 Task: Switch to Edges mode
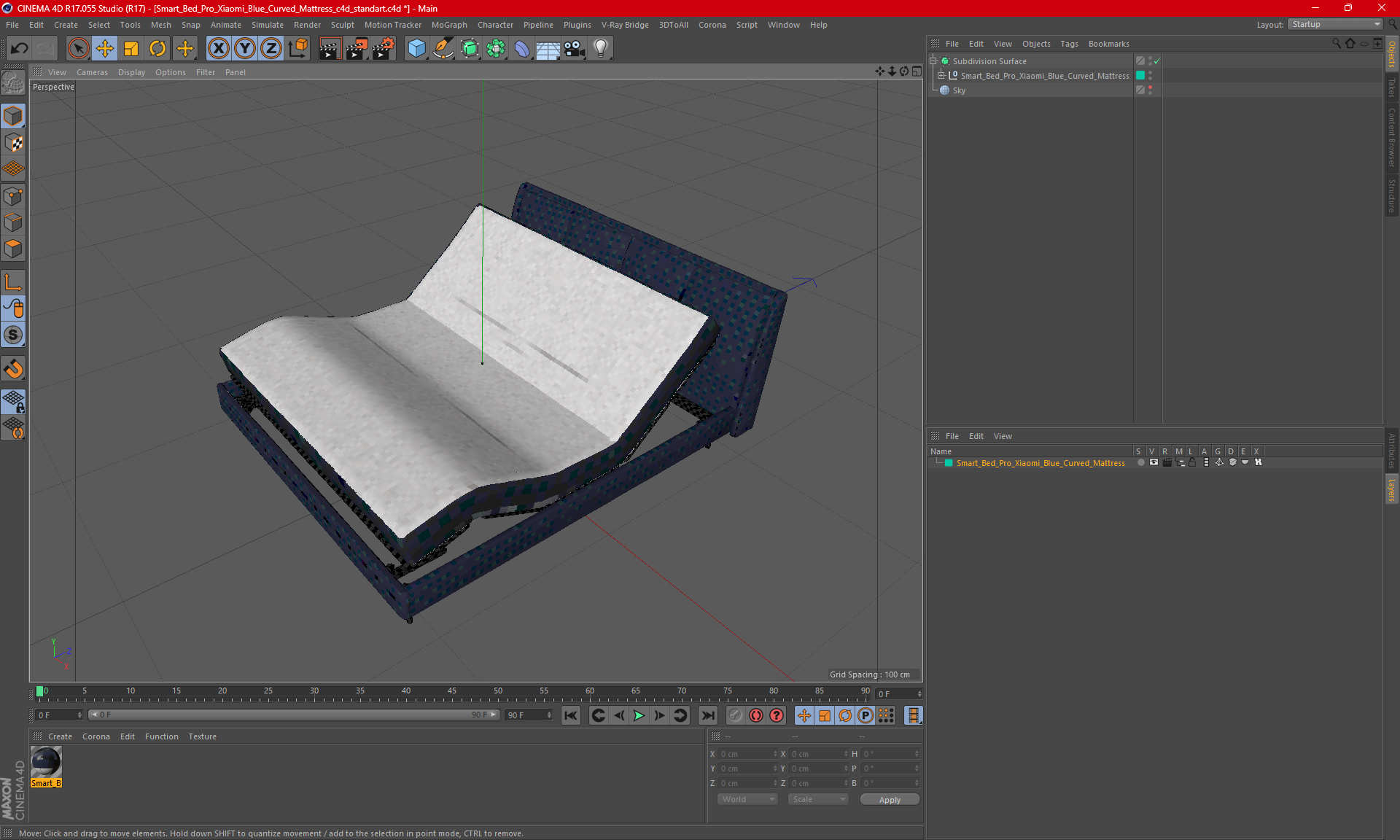pos(13,222)
